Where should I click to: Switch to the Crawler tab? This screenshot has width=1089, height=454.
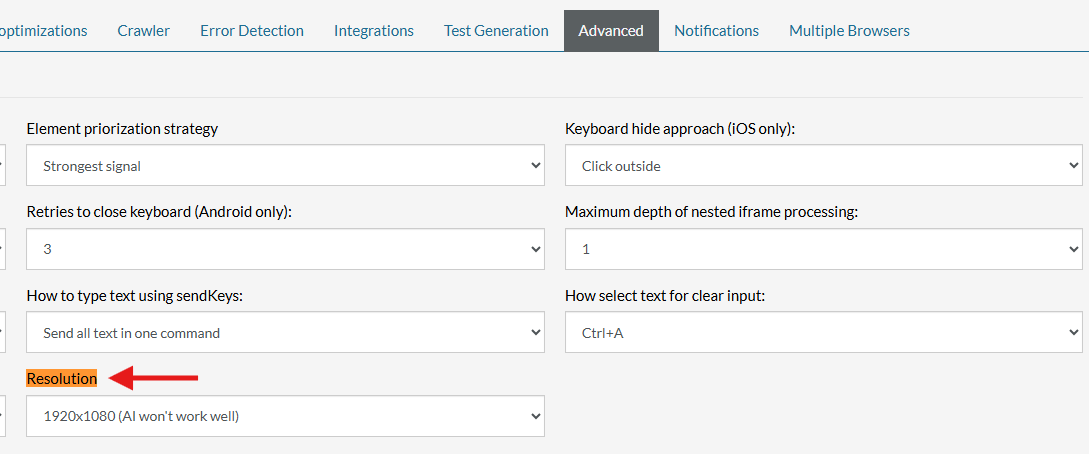click(143, 30)
